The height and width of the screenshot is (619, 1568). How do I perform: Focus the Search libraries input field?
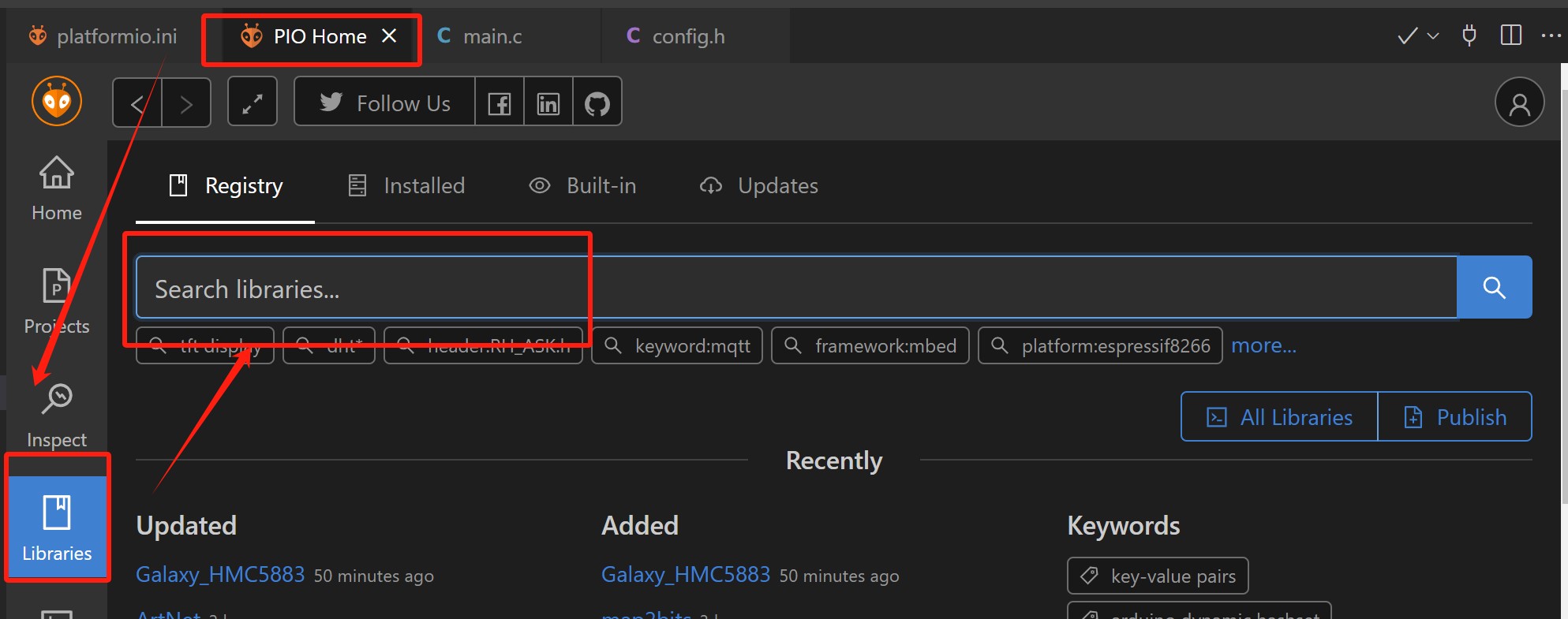click(796, 288)
